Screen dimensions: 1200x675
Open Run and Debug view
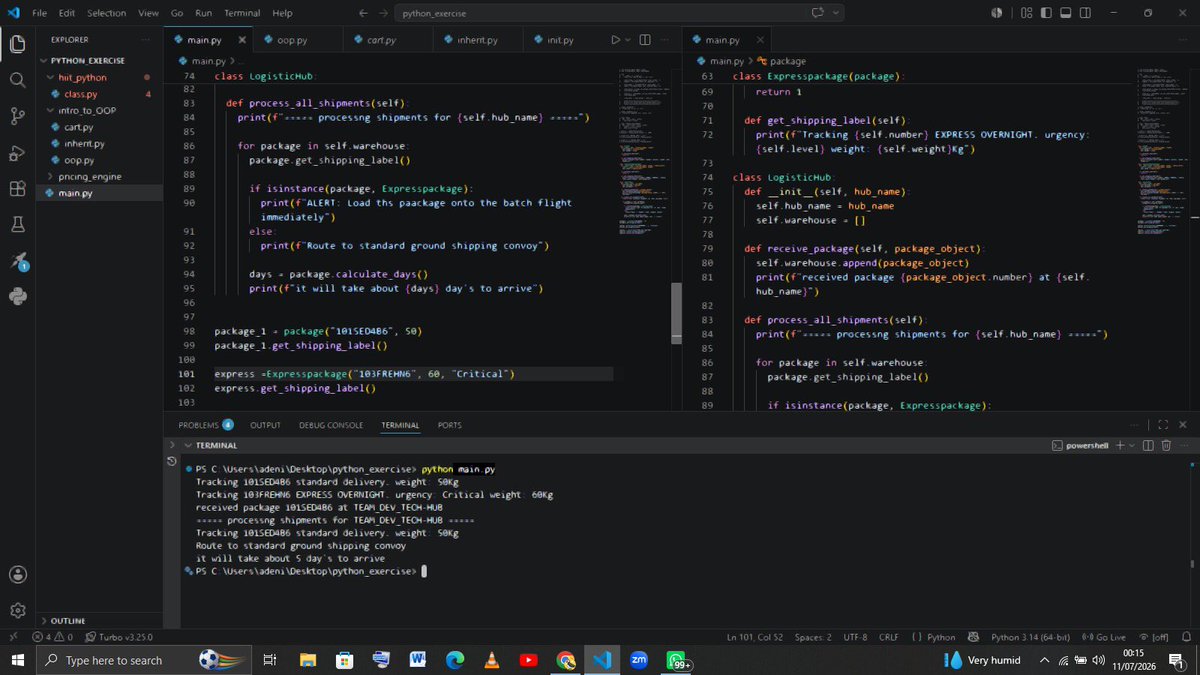point(17,153)
